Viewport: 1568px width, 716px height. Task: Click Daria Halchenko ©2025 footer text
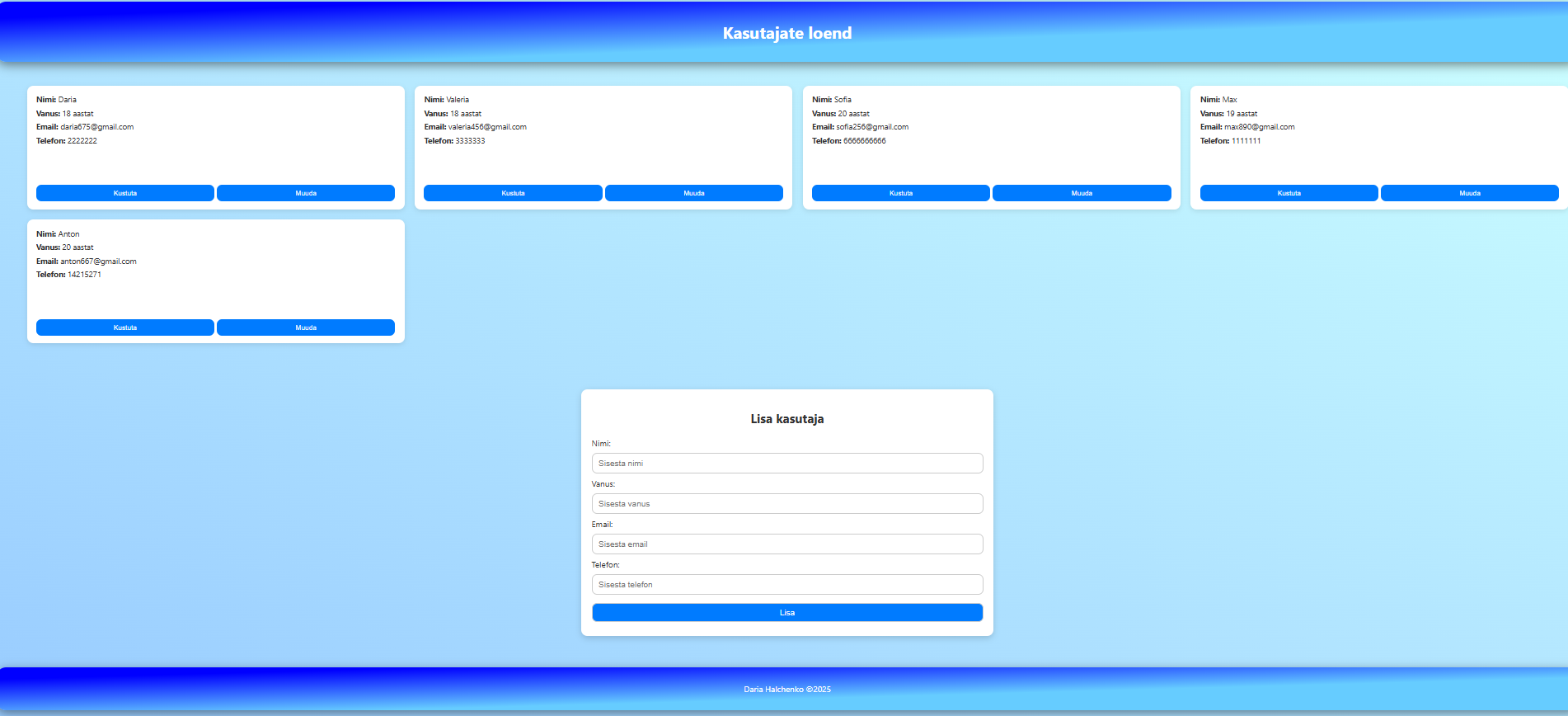[x=786, y=690]
